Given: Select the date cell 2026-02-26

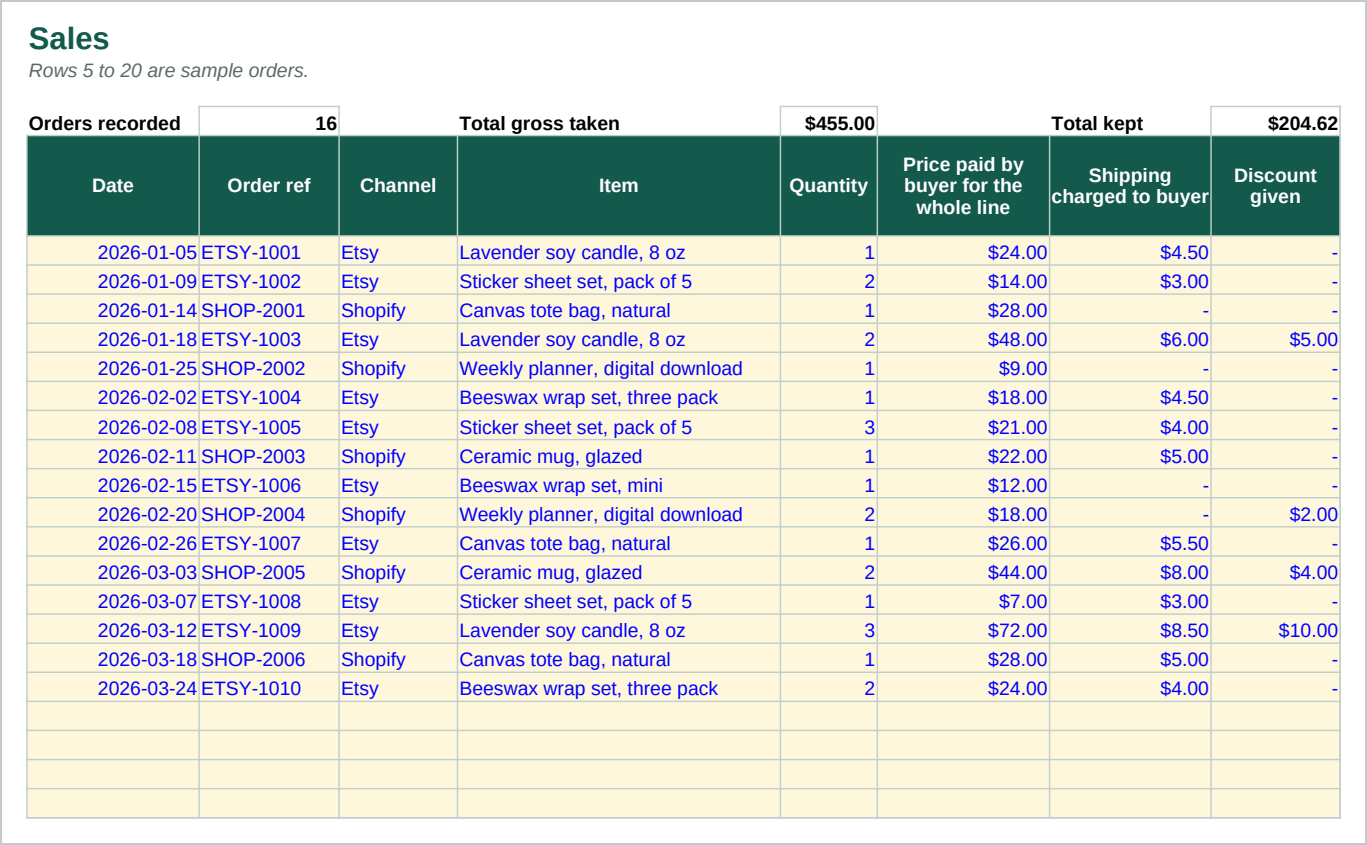Looking at the screenshot, I should click(113, 543).
